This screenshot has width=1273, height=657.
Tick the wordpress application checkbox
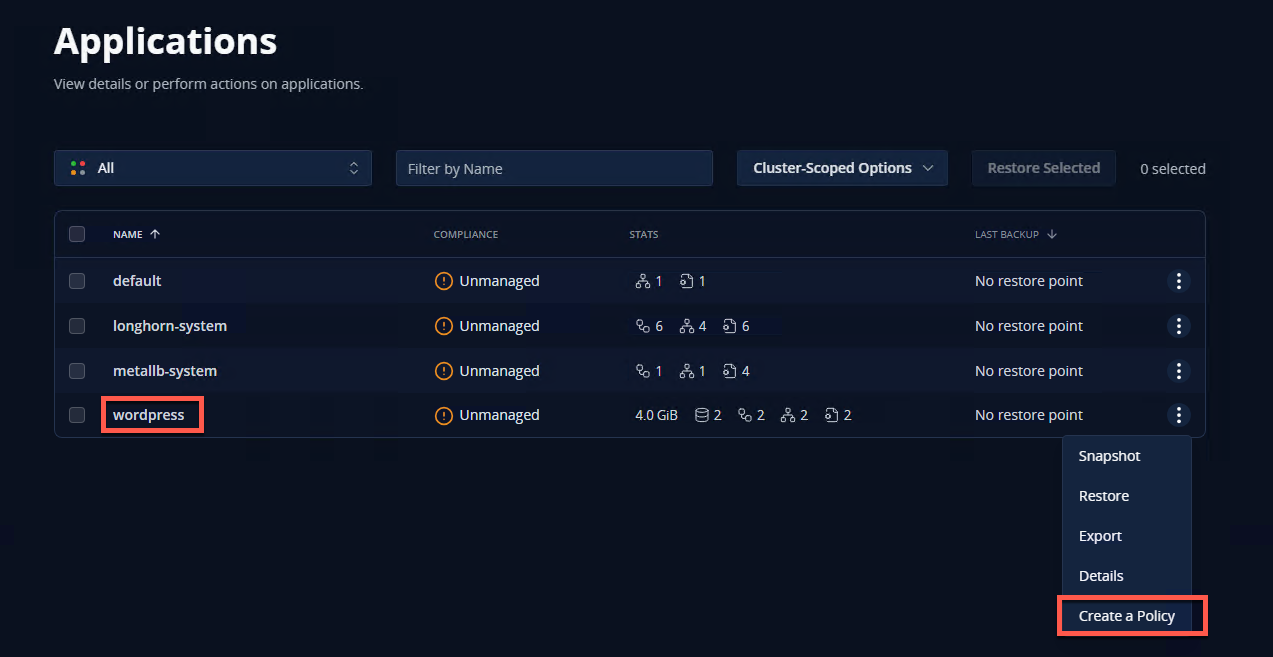point(77,415)
